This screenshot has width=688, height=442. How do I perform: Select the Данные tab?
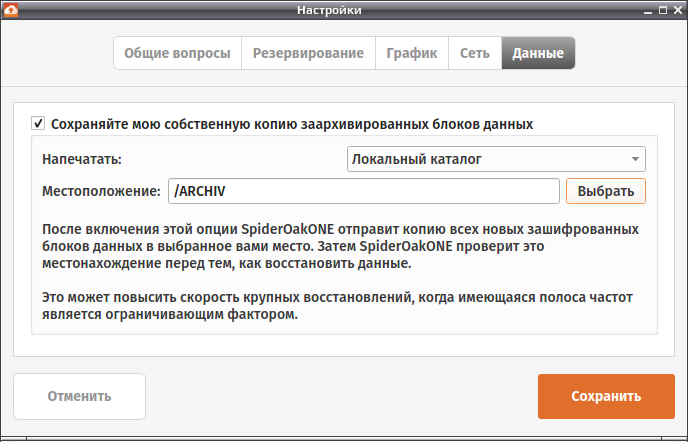(x=538, y=53)
